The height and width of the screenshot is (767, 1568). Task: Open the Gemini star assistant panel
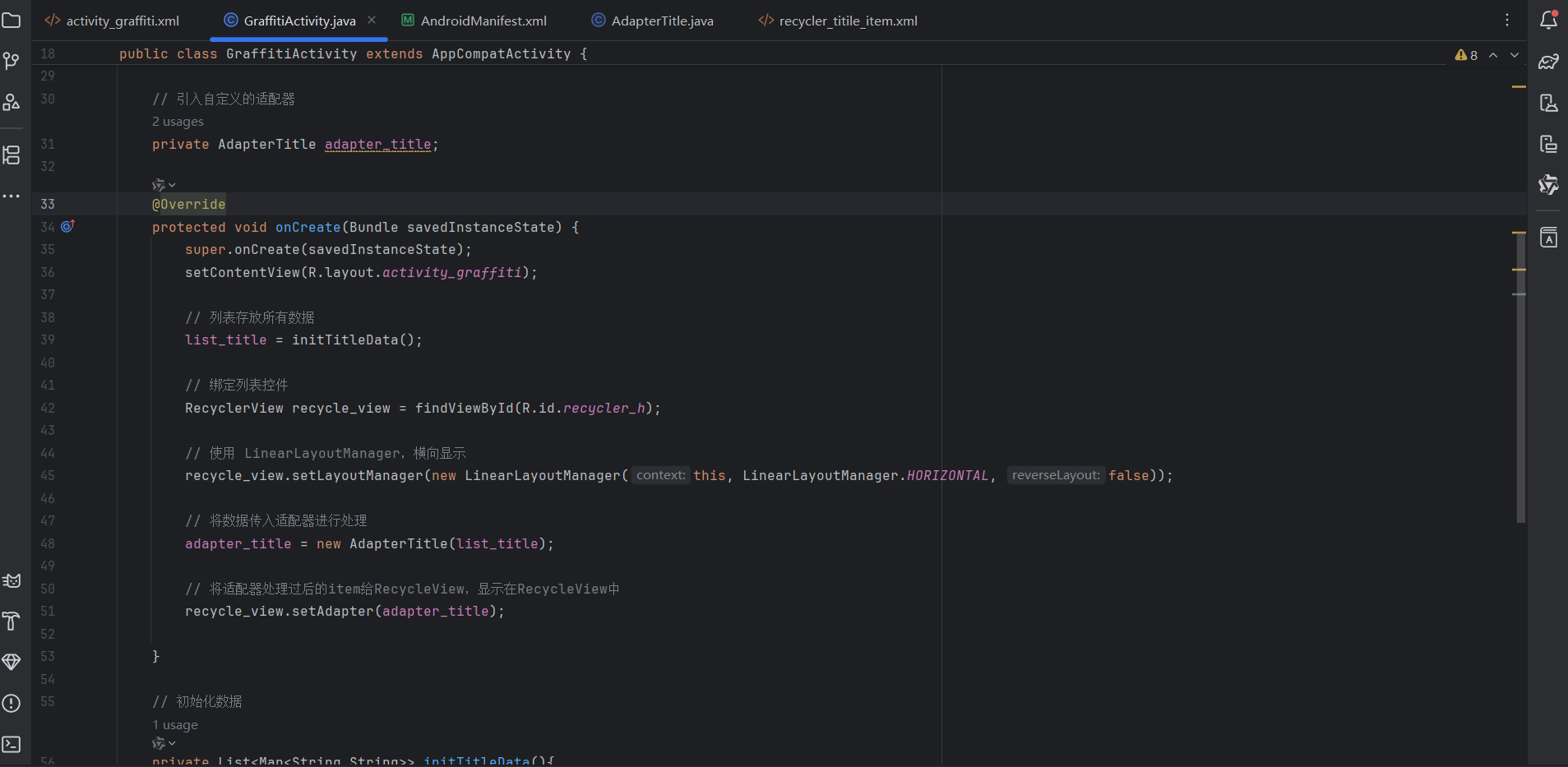1548,185
